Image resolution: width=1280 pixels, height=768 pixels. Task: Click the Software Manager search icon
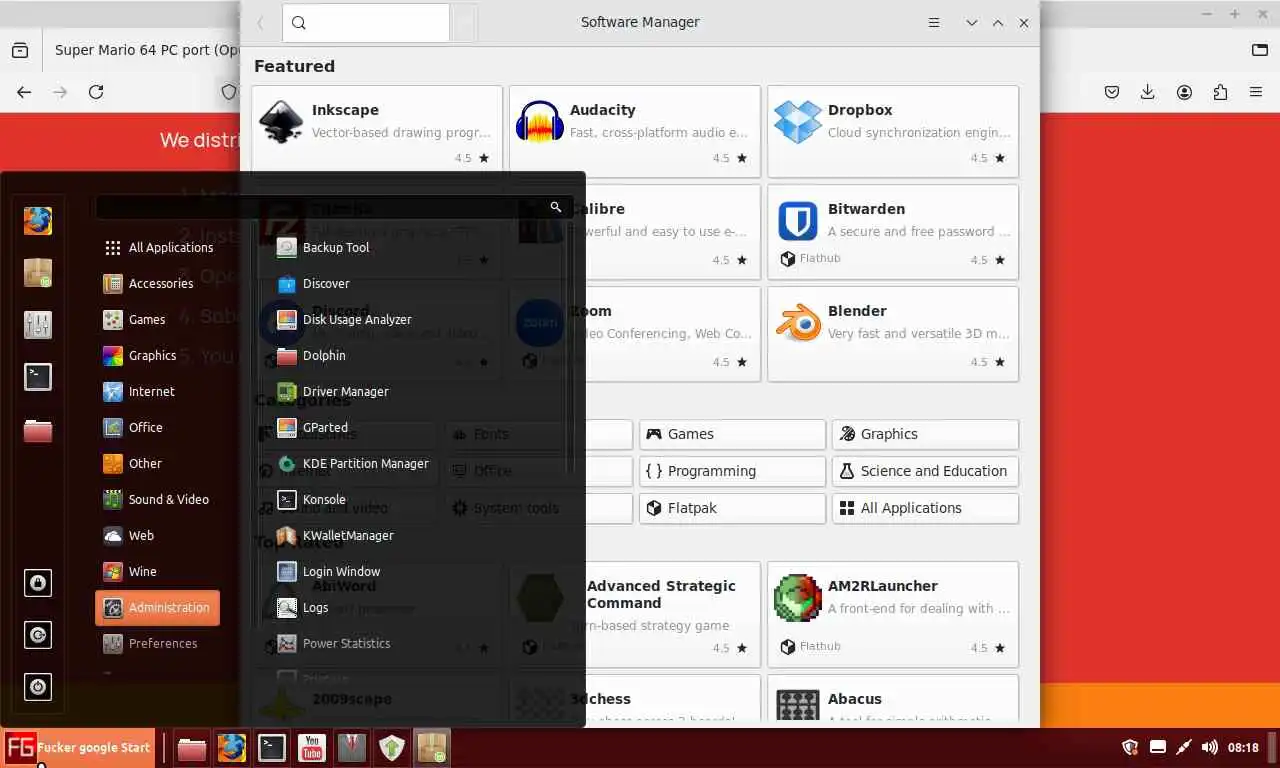(299, 23)
